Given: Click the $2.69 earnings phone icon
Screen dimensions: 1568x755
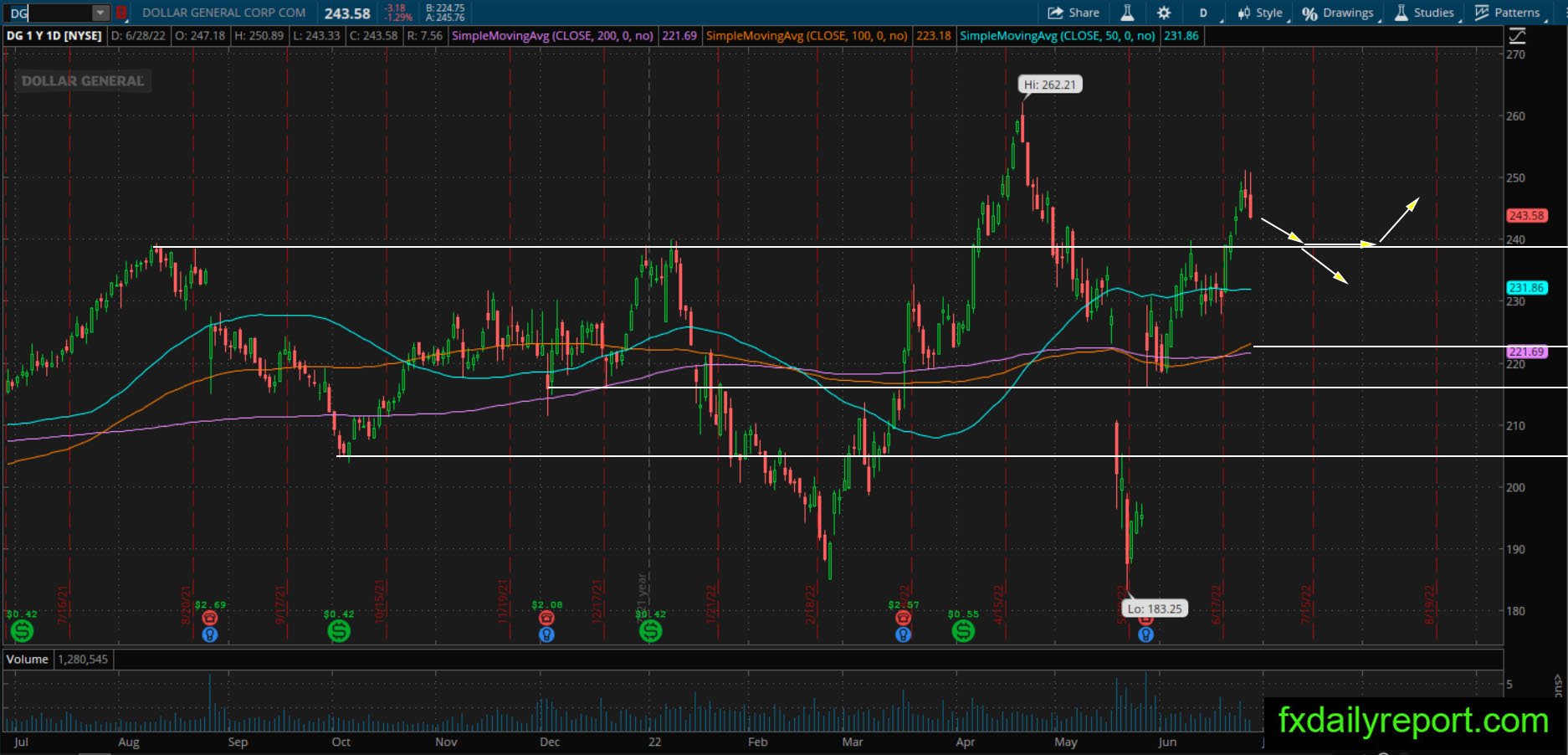Looking at the screenshot, I should coord(210,618).
